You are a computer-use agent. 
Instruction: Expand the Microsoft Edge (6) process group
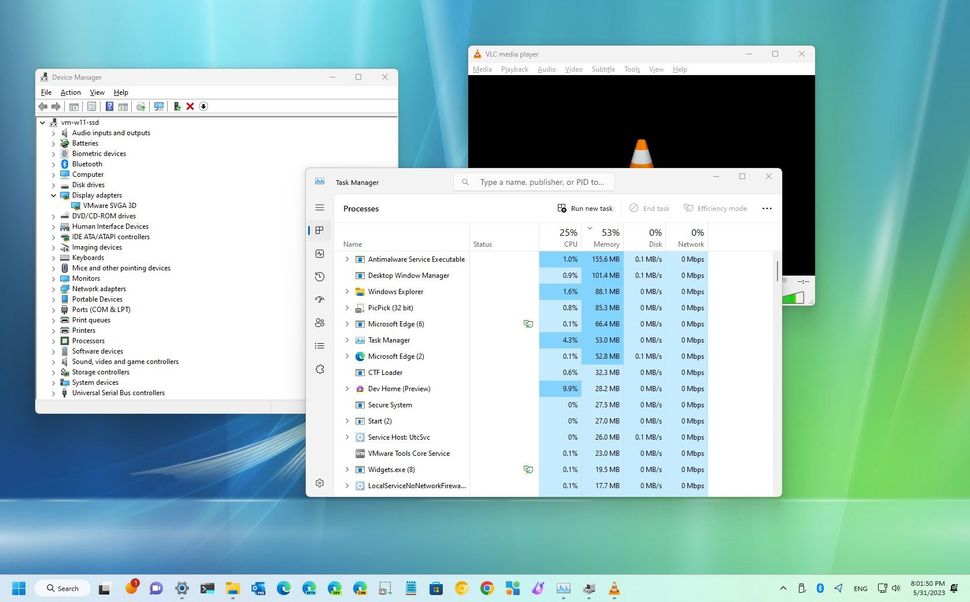pos(347,324)
